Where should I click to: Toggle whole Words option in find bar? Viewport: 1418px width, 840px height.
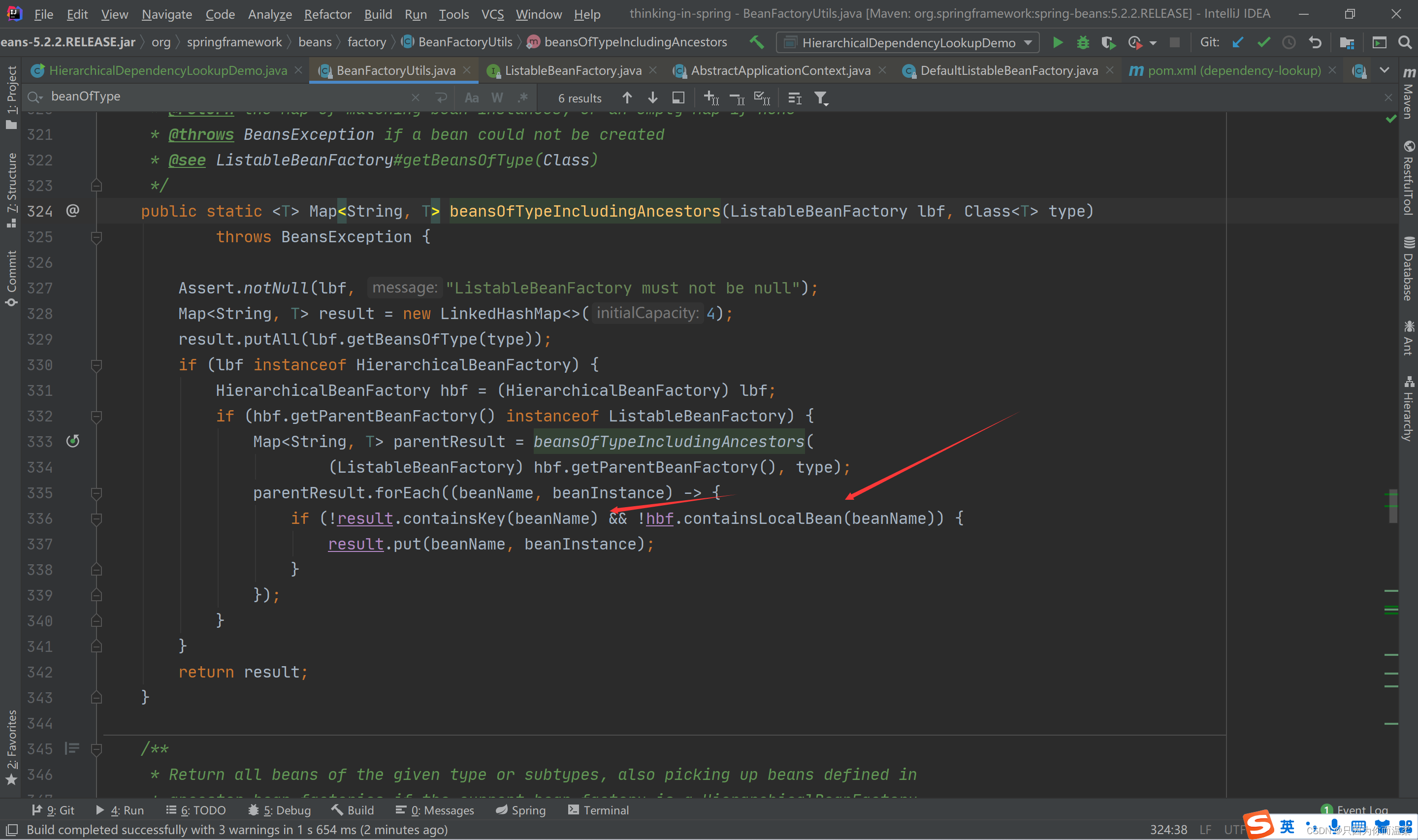pos(497,98)
